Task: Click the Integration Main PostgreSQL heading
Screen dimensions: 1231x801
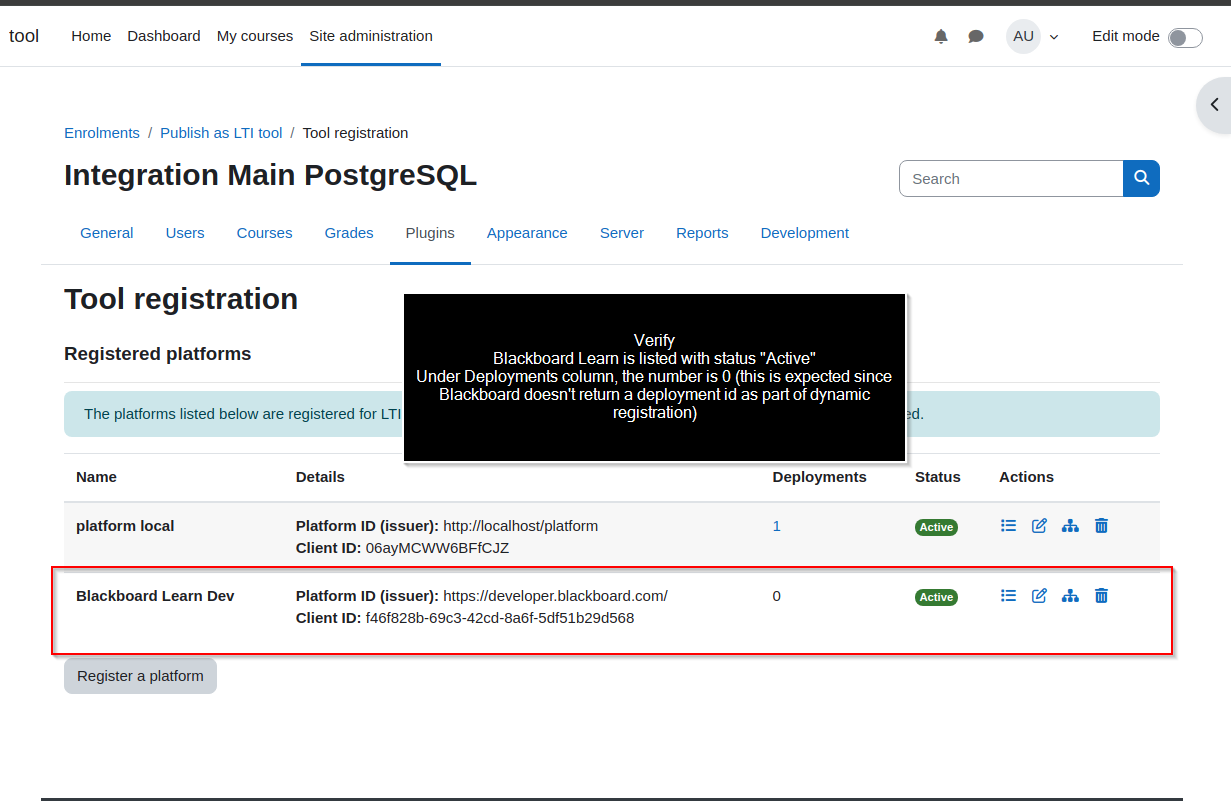Action: pyautogui.click(x=270, y=175)
